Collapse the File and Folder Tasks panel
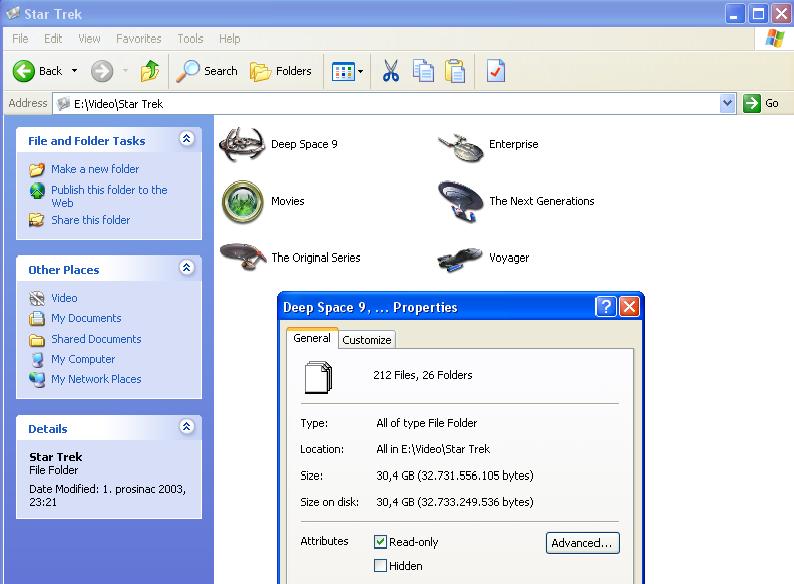The height and width of the screenshot is (584, 794). click(186, 140)
